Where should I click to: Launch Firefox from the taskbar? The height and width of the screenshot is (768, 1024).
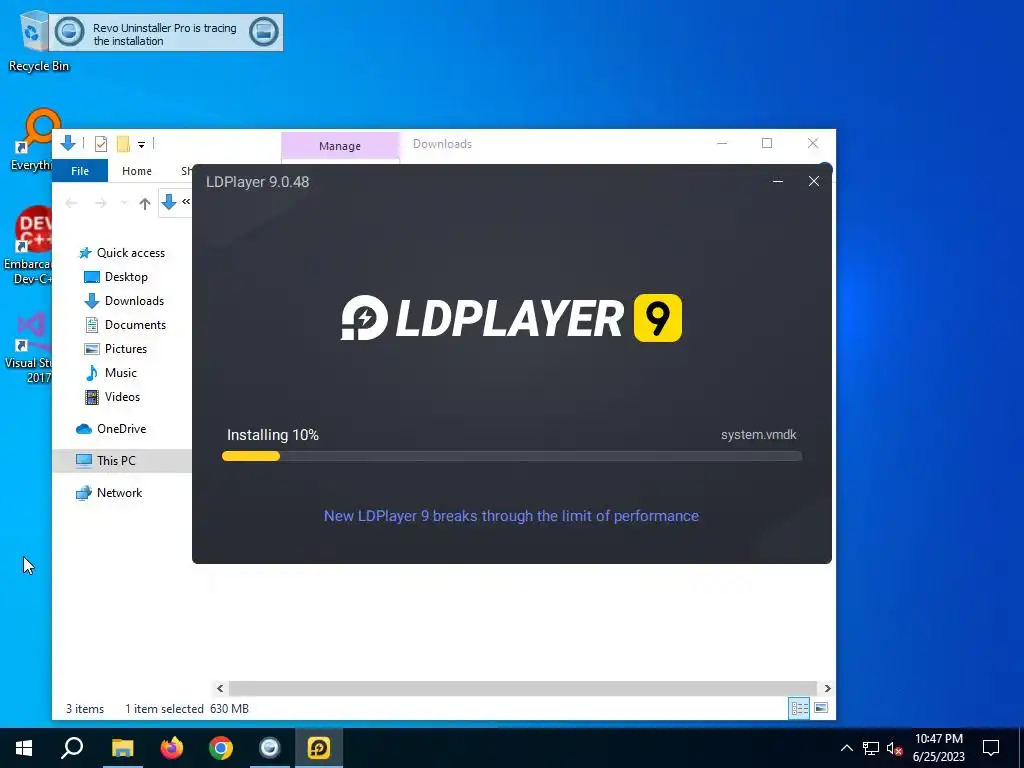click(172, 748)
